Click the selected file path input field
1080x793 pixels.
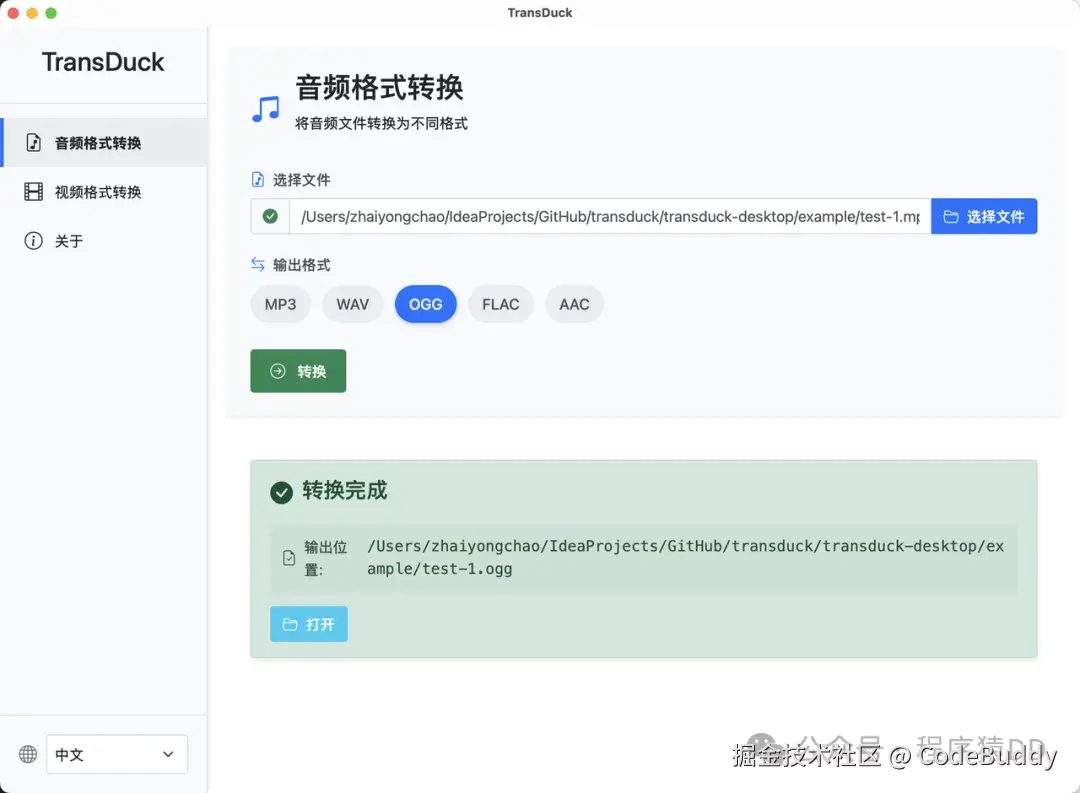click(610, 216)
